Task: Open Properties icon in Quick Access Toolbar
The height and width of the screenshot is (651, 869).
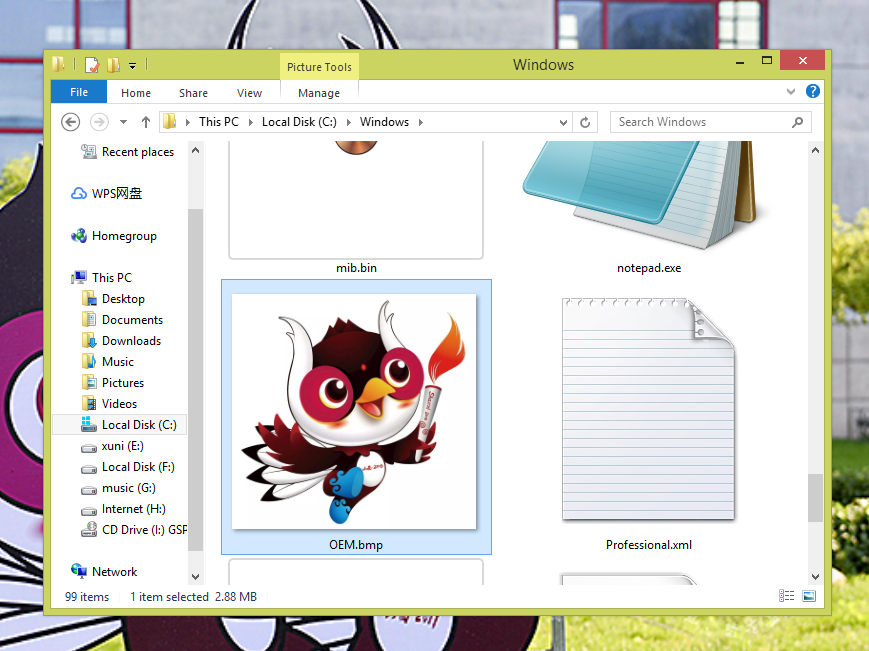Action: click(x=90, y=64)
